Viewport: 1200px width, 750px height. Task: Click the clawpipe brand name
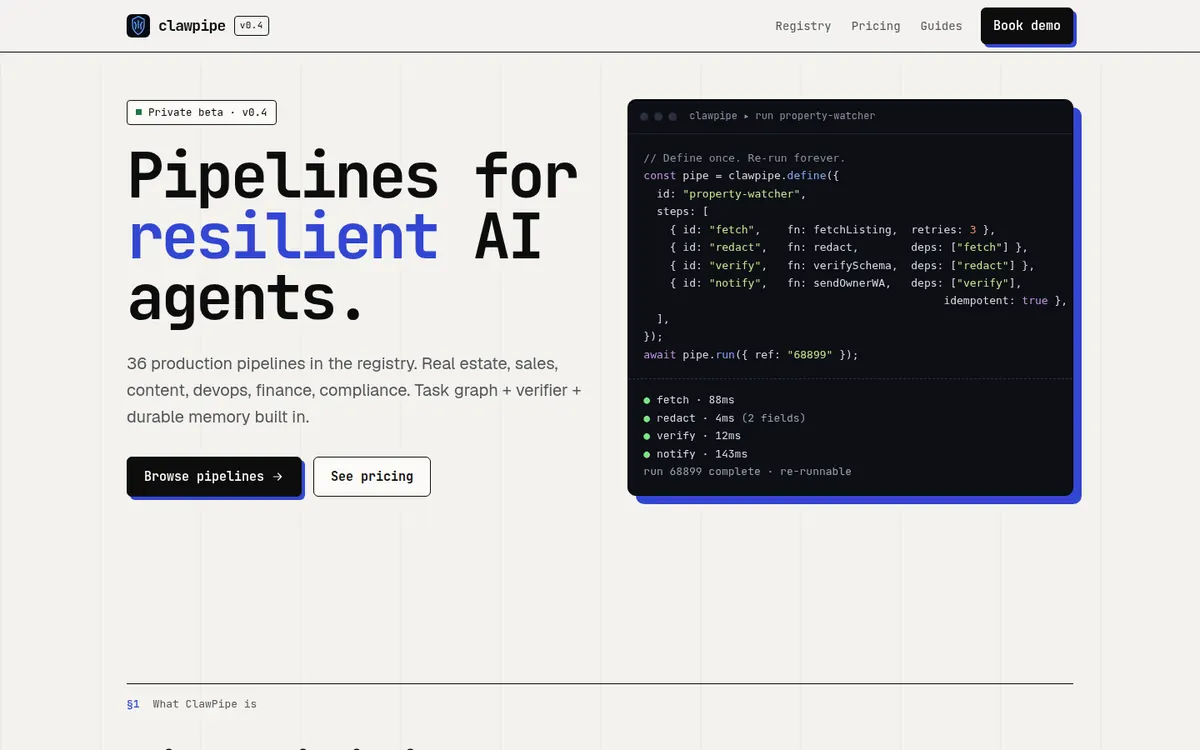(x=192, y=26)
